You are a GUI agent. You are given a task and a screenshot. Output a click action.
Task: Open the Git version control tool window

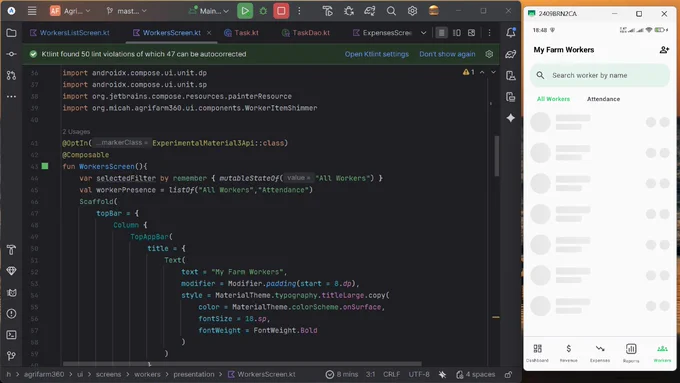coord(12,356)
